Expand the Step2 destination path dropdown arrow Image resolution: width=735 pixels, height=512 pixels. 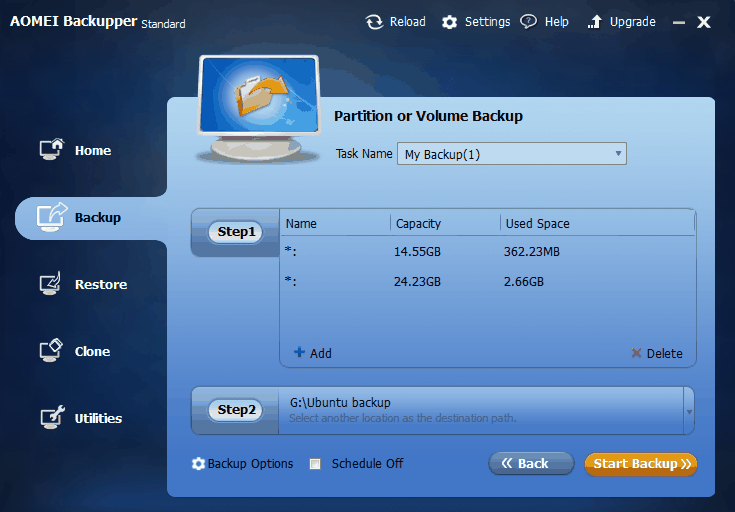689,412
